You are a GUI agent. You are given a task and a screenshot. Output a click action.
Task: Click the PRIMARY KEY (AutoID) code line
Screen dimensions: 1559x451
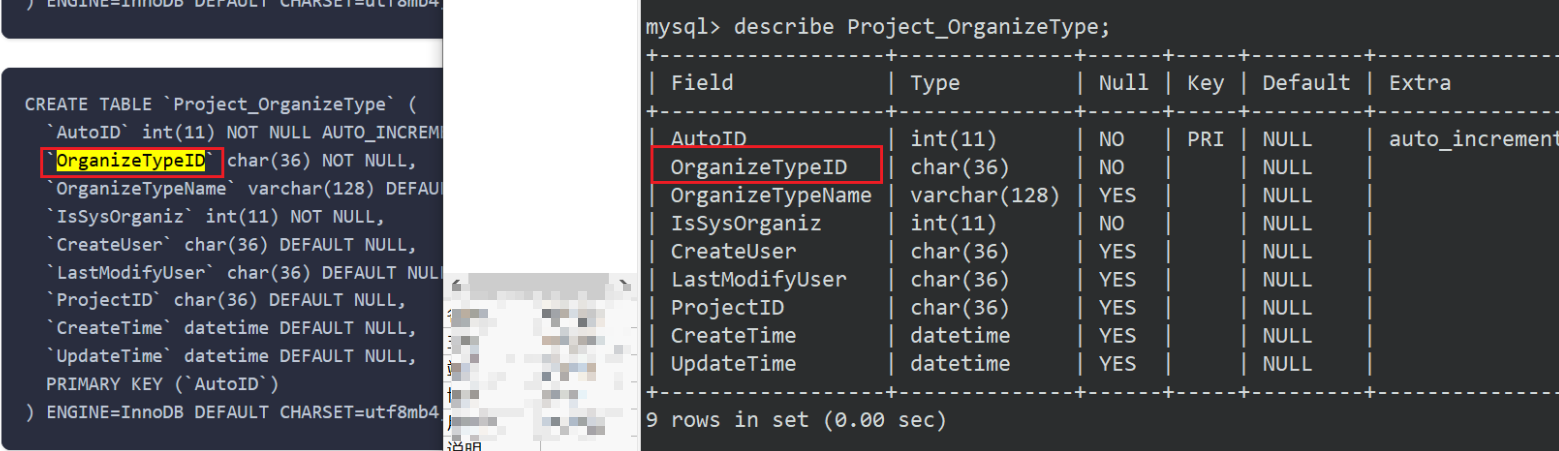coord(162,384)
